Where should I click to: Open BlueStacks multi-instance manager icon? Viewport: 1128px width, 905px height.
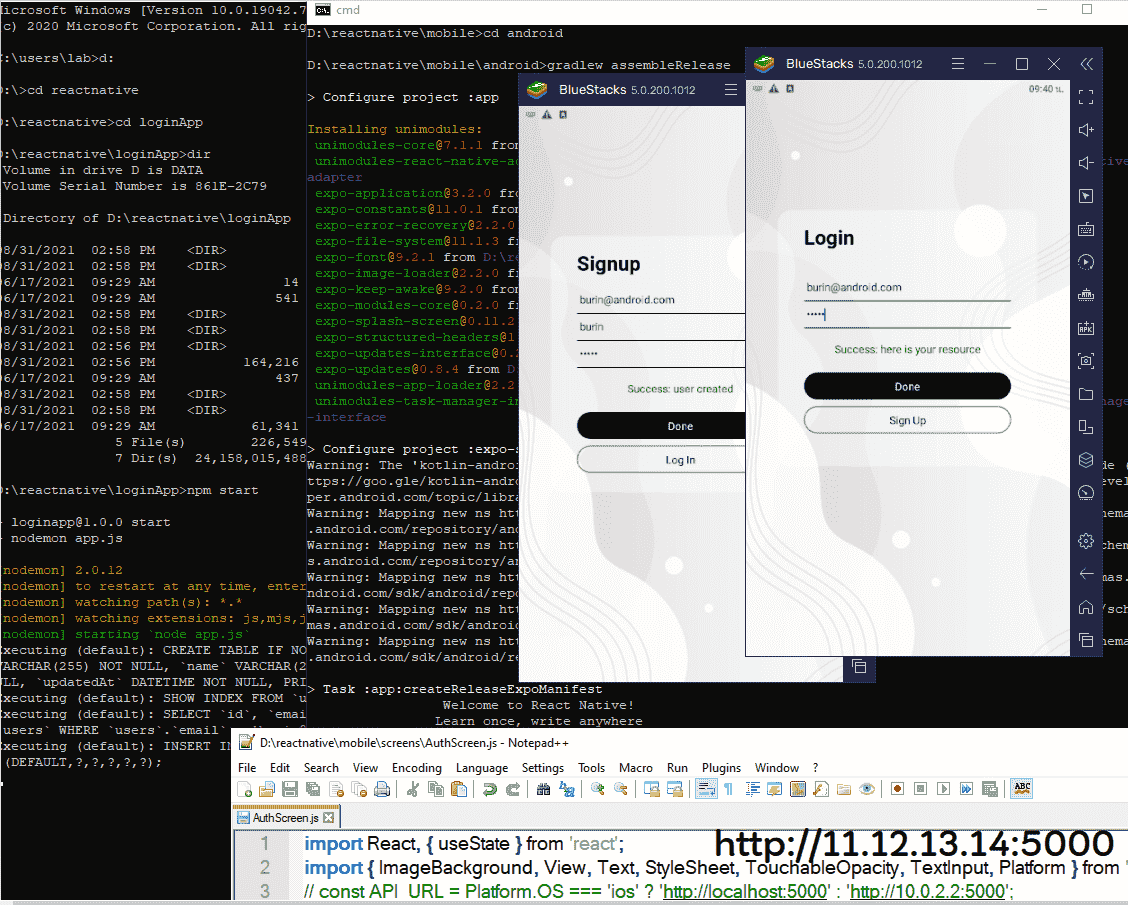pos(1086,460)
